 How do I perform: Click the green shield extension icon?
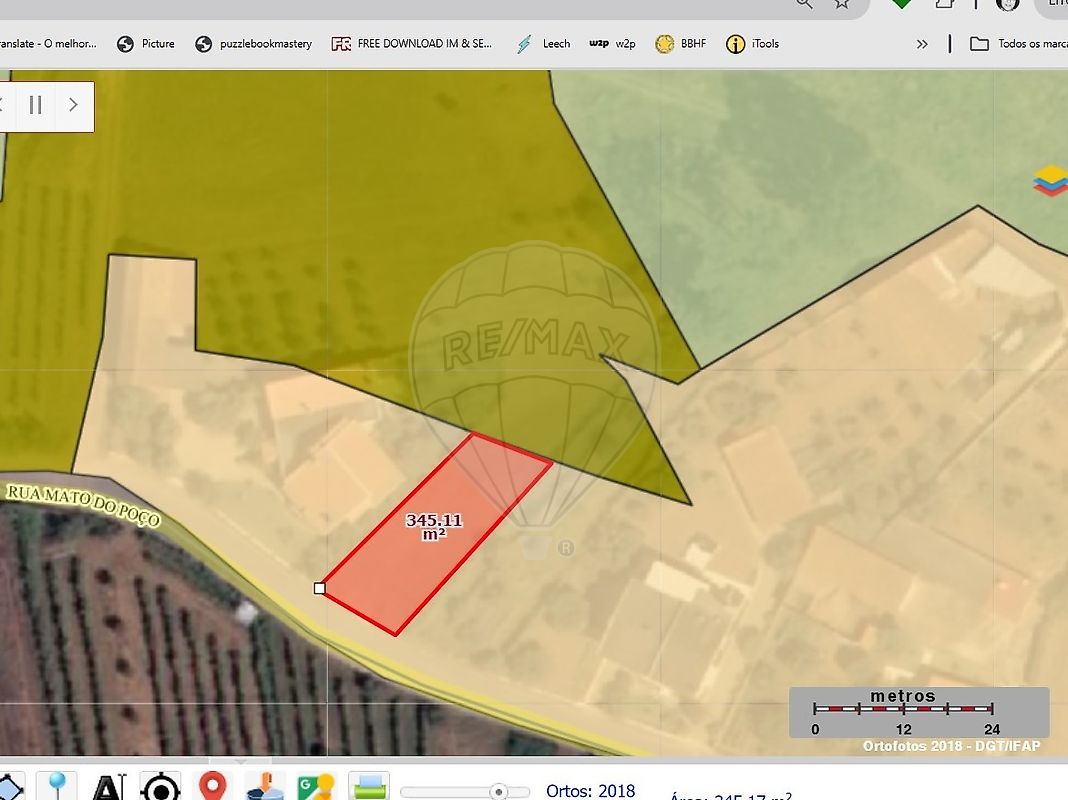(x=901, y=3)
